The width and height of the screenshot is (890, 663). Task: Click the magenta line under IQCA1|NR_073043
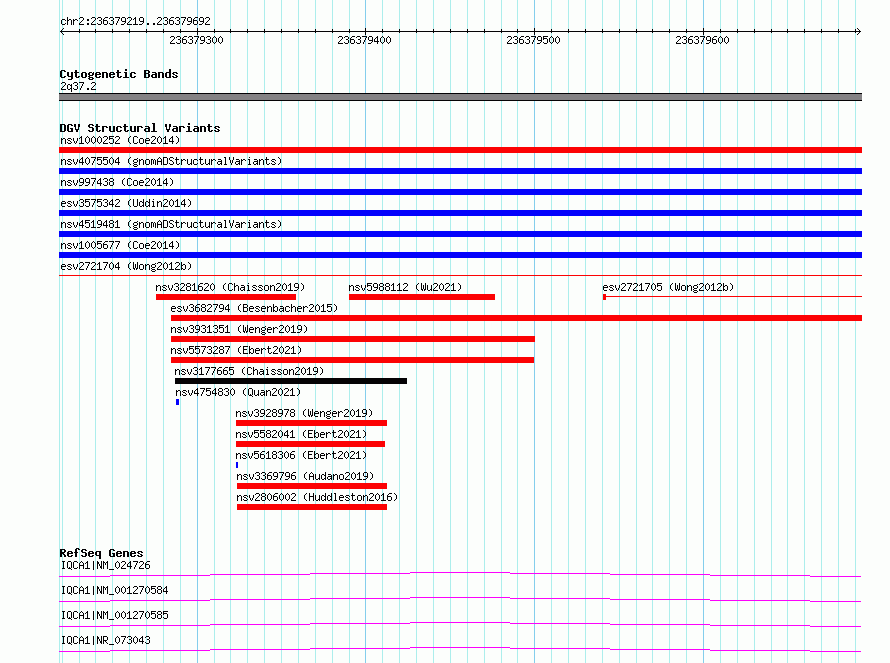tap(460, 649)
